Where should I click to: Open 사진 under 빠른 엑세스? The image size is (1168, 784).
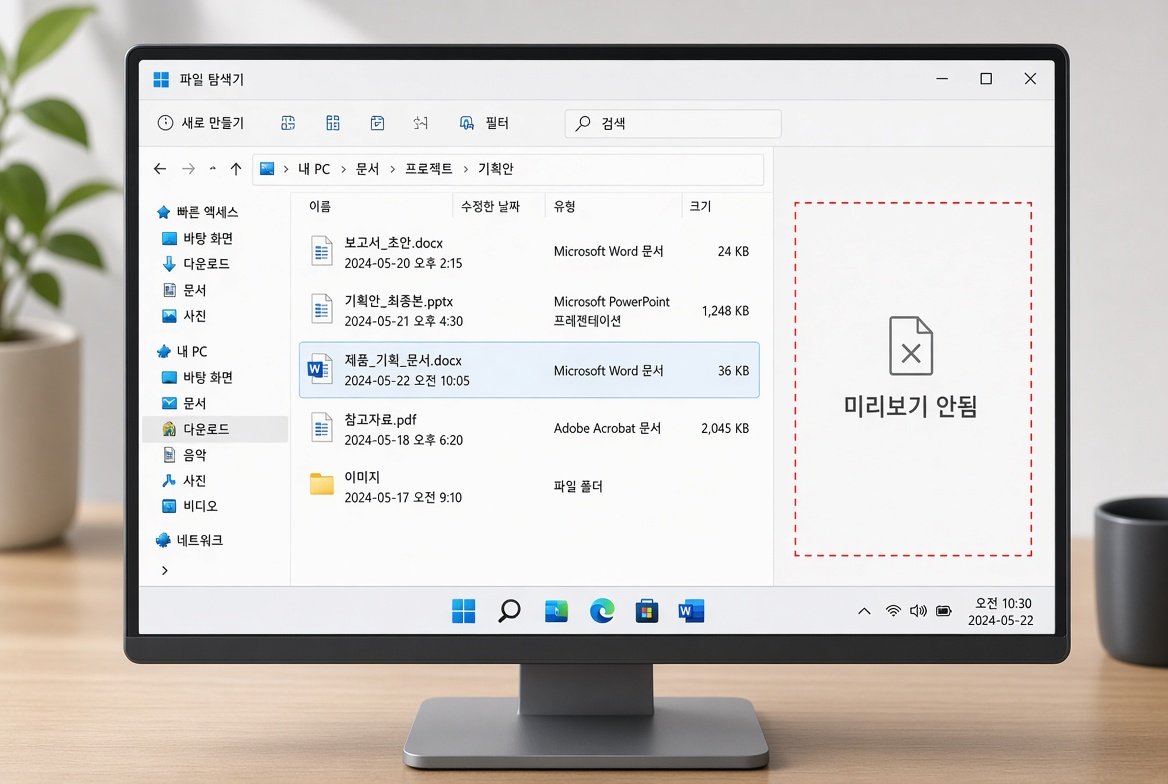(184, 316)
